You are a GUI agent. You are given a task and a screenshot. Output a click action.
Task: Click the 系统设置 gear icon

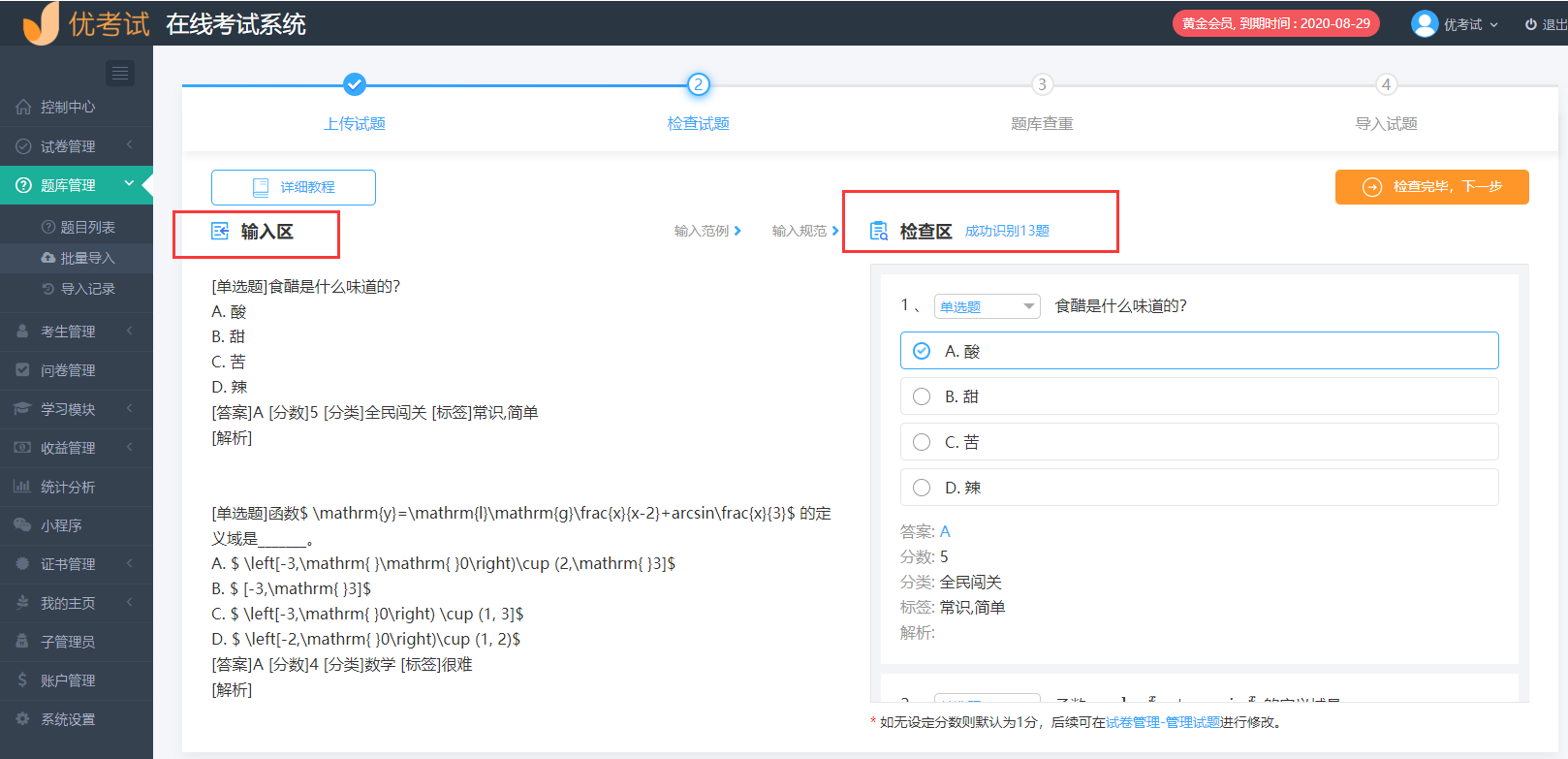click(x=22, y=719)
